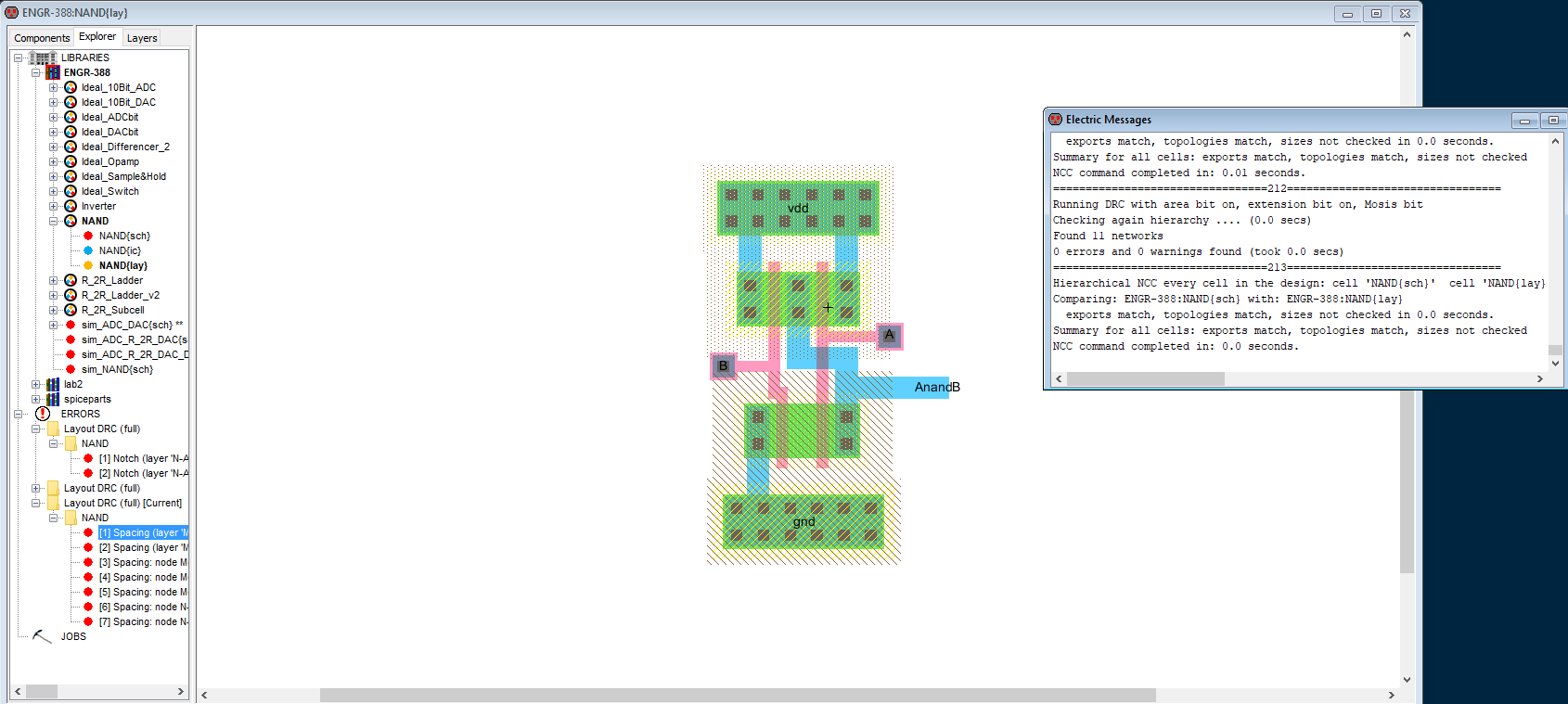Click Messages window scroll-down arrow
This screenshot has width=1568, height=704.
point(1556,363)
